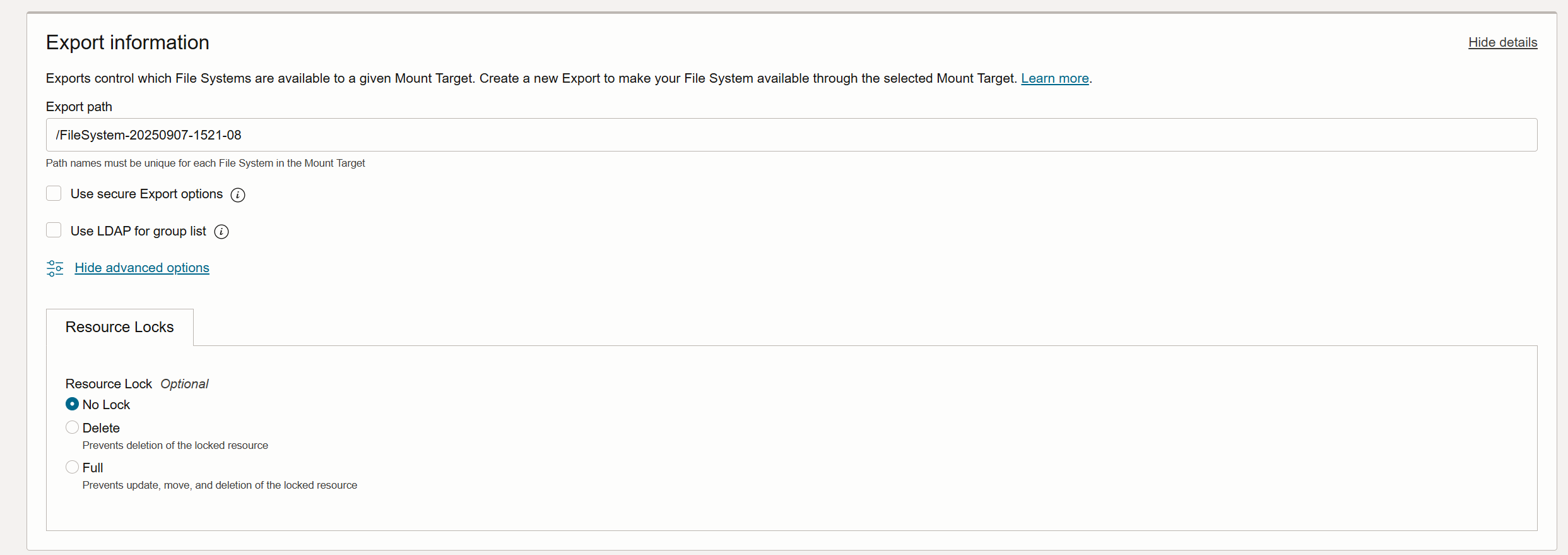Open info tooltip for LDAP group list
The width and height of the screenshot is (1568, 555).
(x=221, y=232)
